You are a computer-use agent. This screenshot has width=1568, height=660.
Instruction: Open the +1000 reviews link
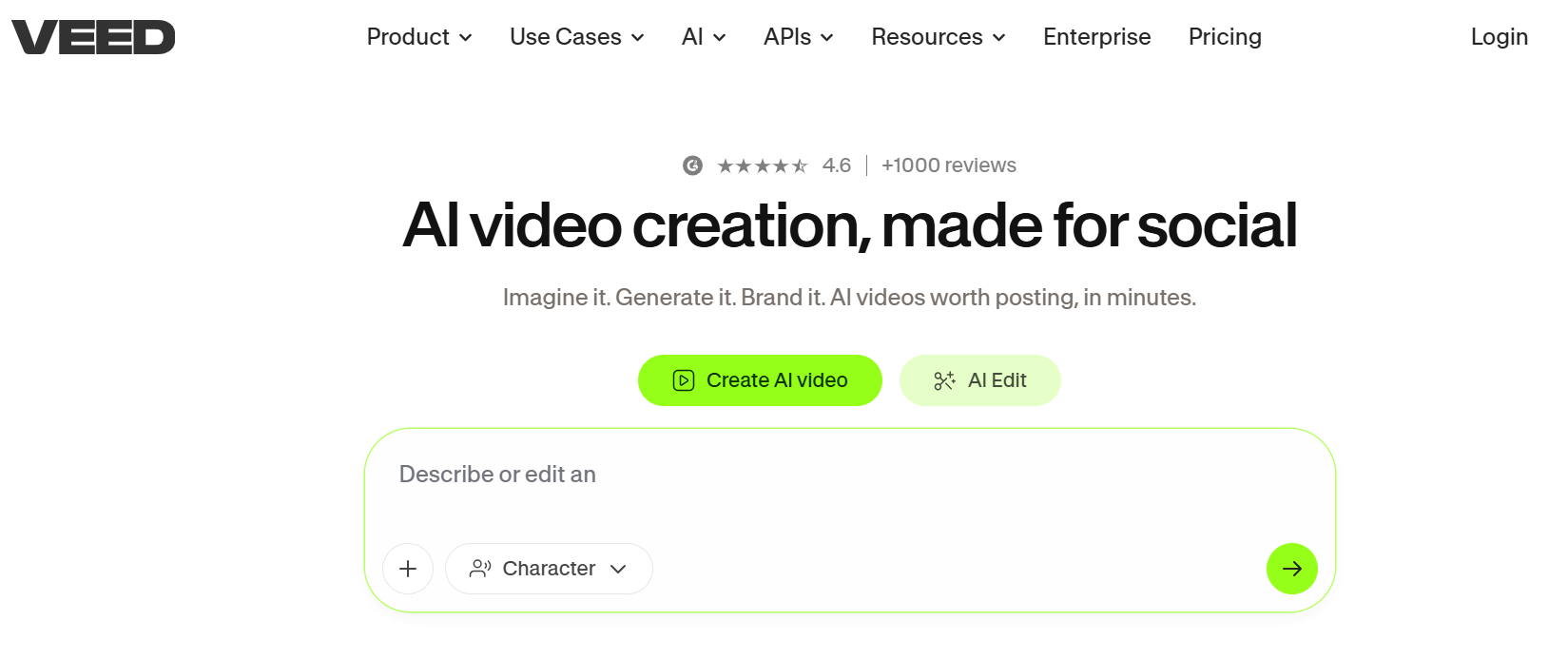[949, 165]
